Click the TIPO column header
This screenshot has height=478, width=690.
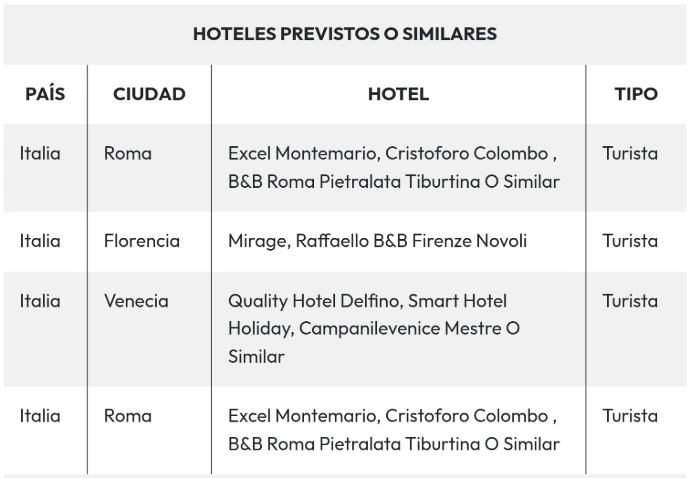(x=636, y=94)
